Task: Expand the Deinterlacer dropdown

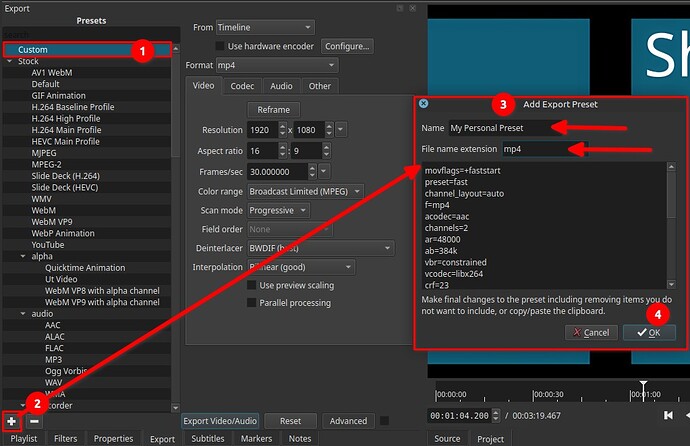Action: pyautogui.click(x=320, y=247)
